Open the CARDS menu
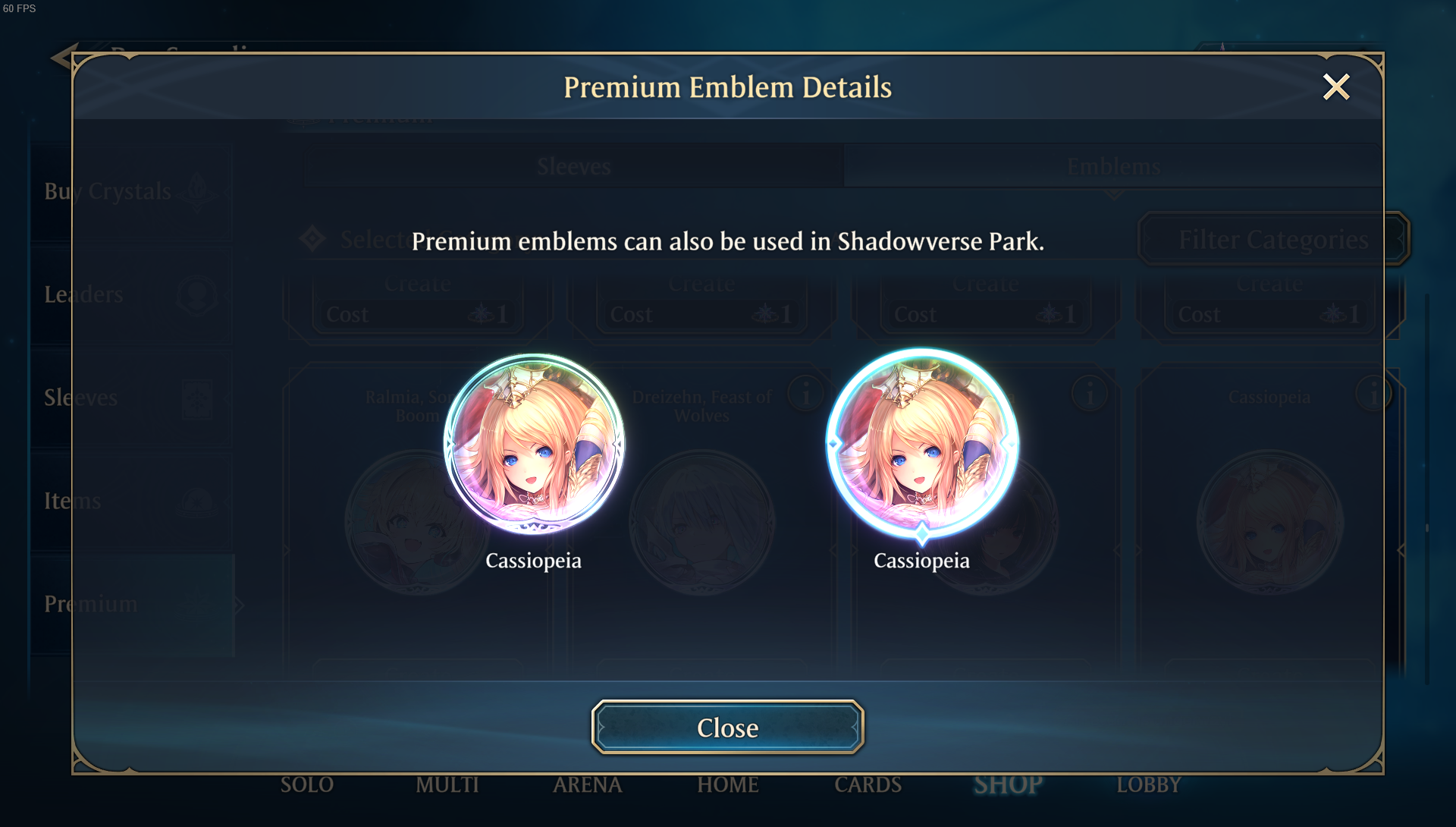Screen dimensions: 1456x827 [x=868, y=785]
